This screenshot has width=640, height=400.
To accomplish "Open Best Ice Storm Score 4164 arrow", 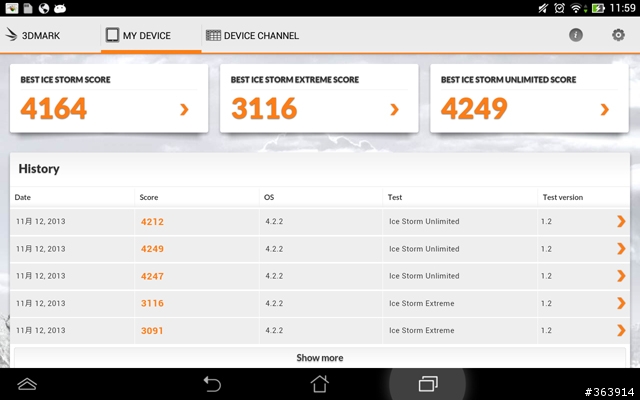I will 184,109.
